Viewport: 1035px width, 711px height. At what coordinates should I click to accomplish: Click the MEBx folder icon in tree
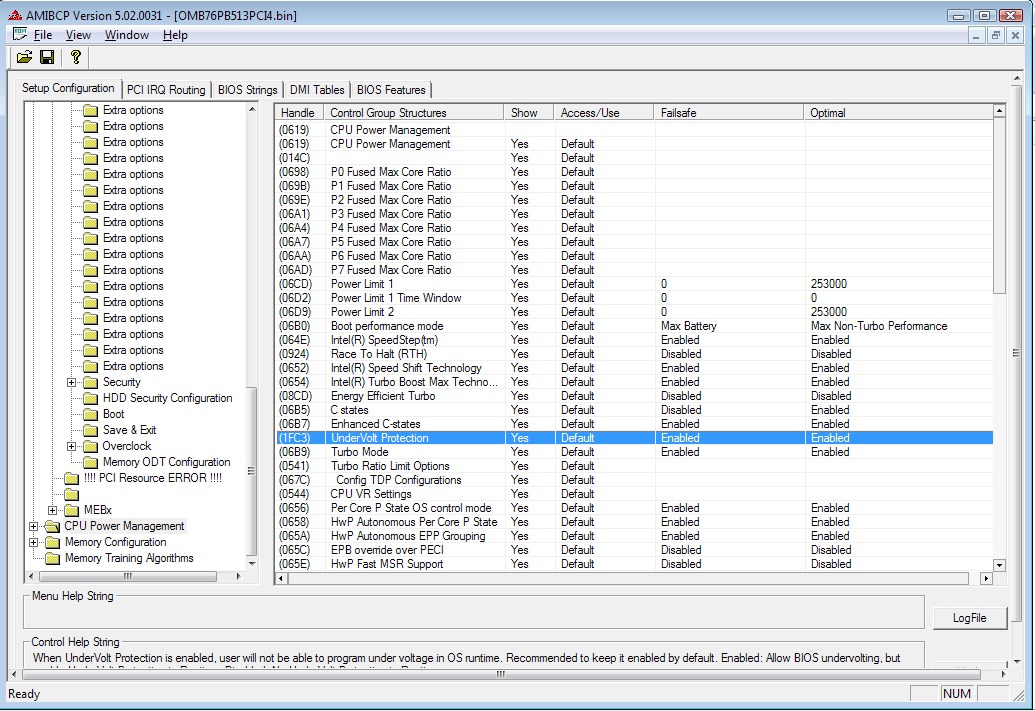[71, 510]
